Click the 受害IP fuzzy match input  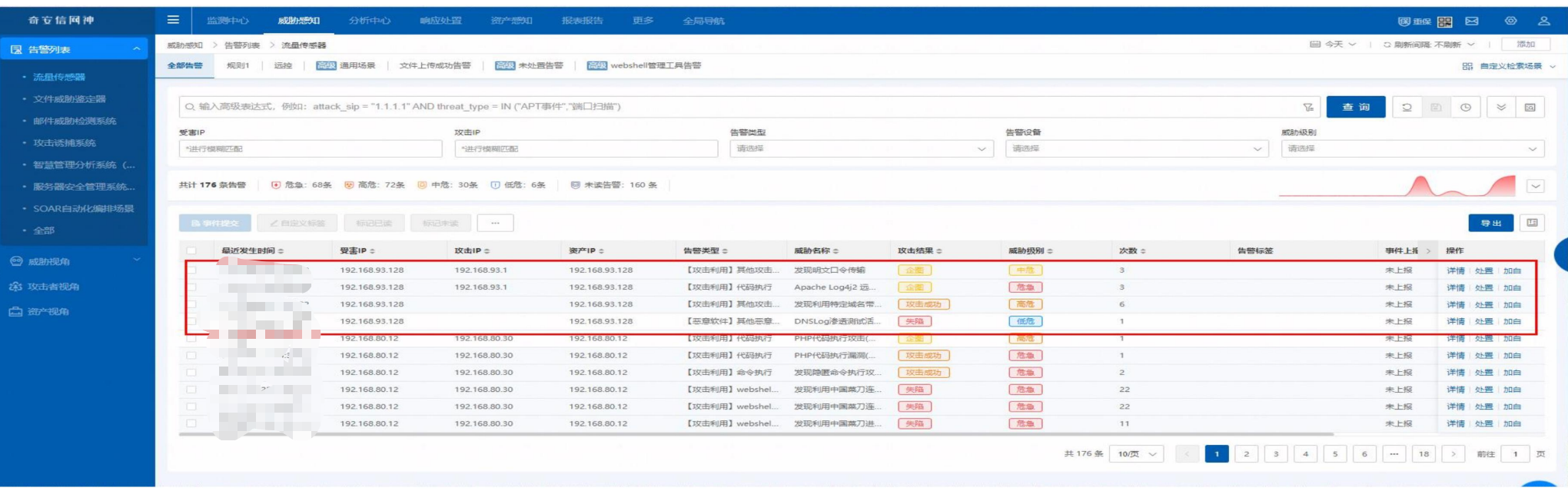click(311, 148)
